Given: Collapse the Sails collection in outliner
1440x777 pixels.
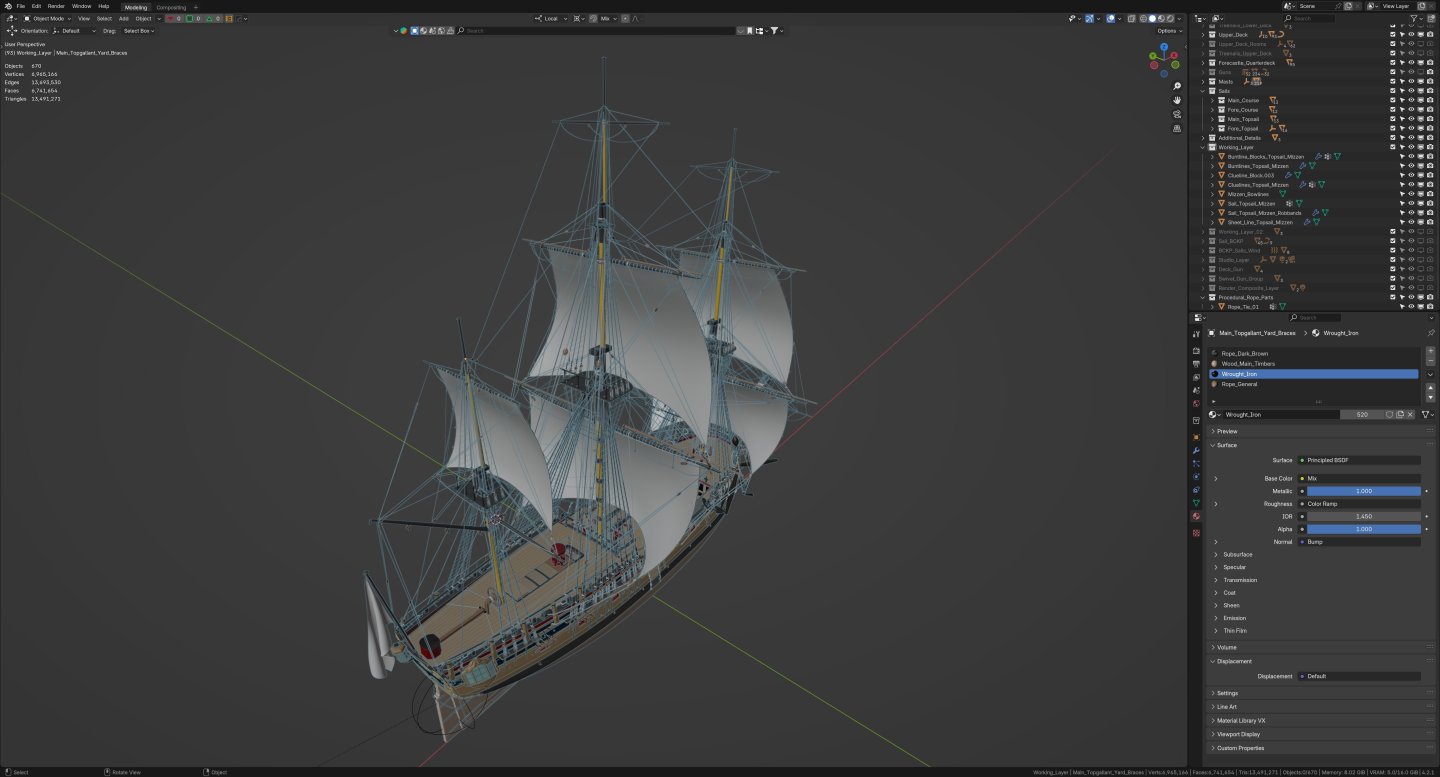Looking at the screenshot, I should 1203,91.
